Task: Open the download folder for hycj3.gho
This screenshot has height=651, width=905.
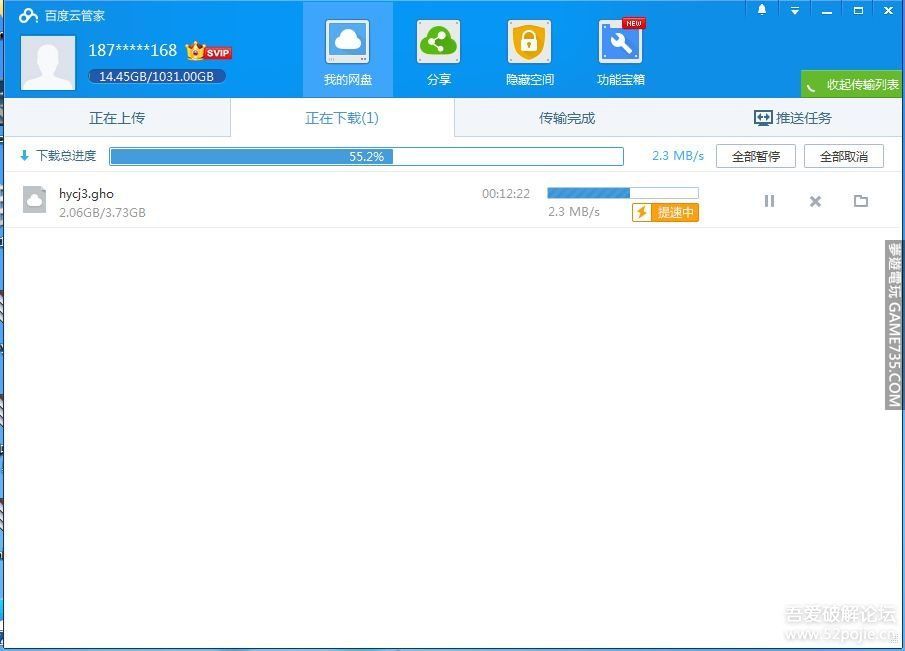Action: [861, 201]
